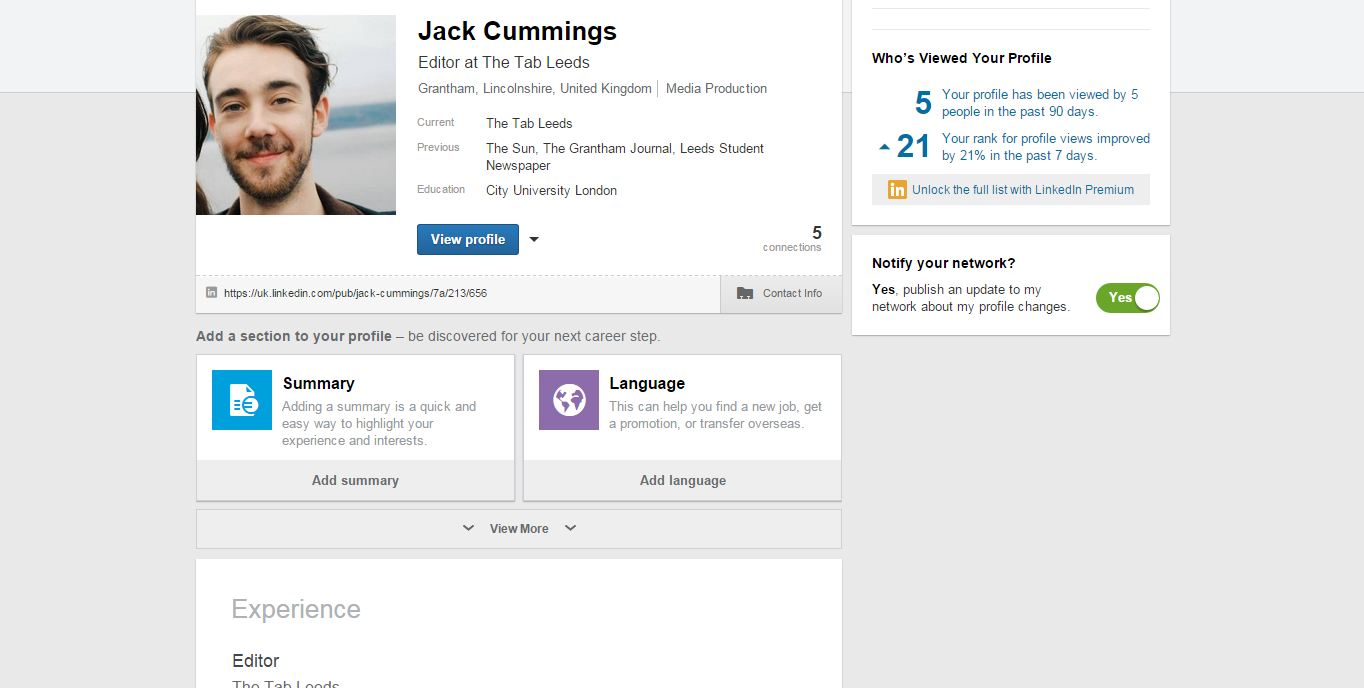The height and width of the screenshot is (688, 1364).
Task: Click the contact card icon in Contact Info
Action: [x=745, y=293]
